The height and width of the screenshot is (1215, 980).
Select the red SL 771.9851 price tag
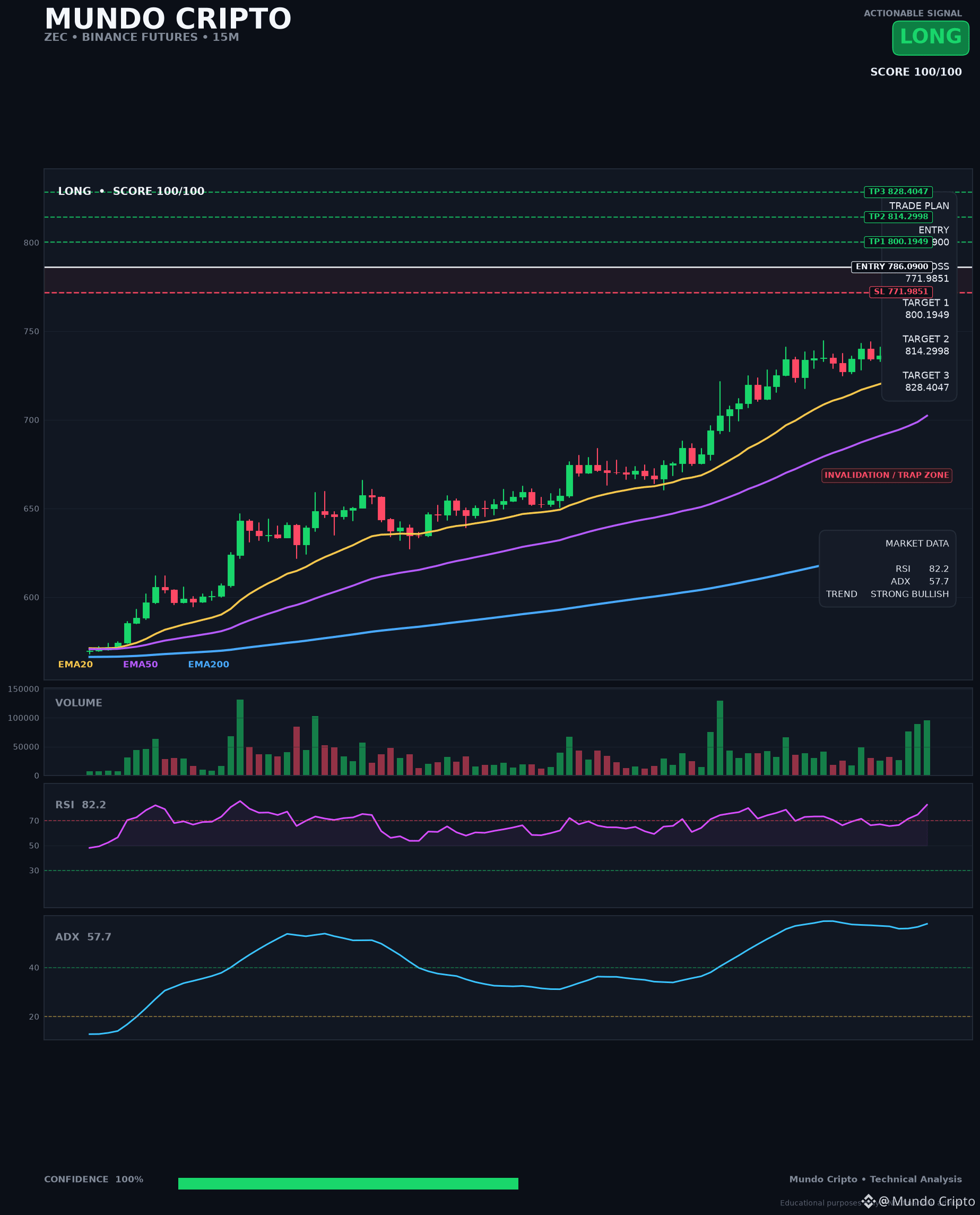pyautogui.click(x=901, y=291)
